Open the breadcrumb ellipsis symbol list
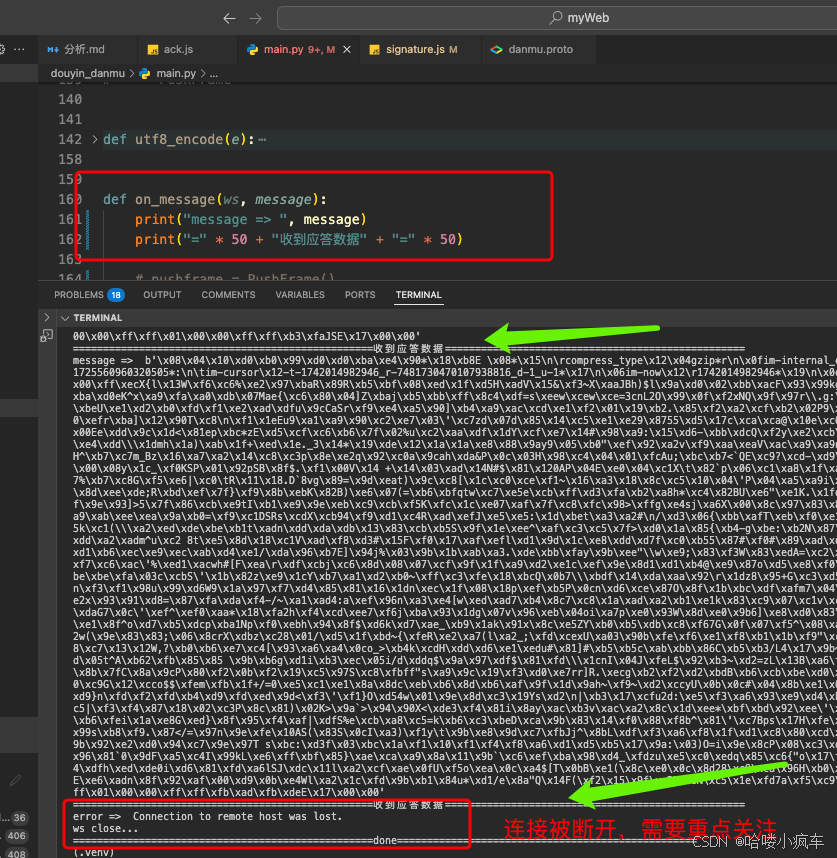 tap(214, 73)
